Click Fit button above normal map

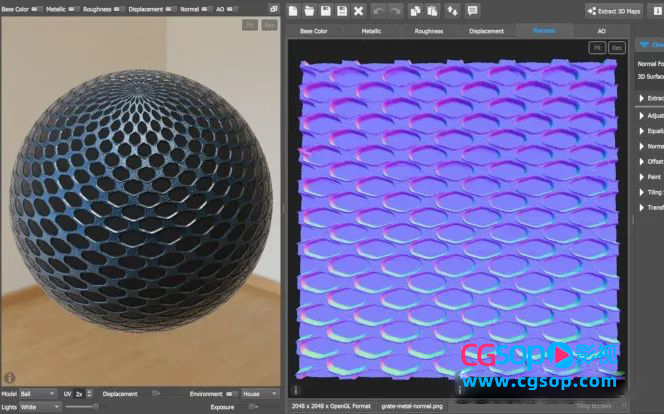click(x=596, y=47)
